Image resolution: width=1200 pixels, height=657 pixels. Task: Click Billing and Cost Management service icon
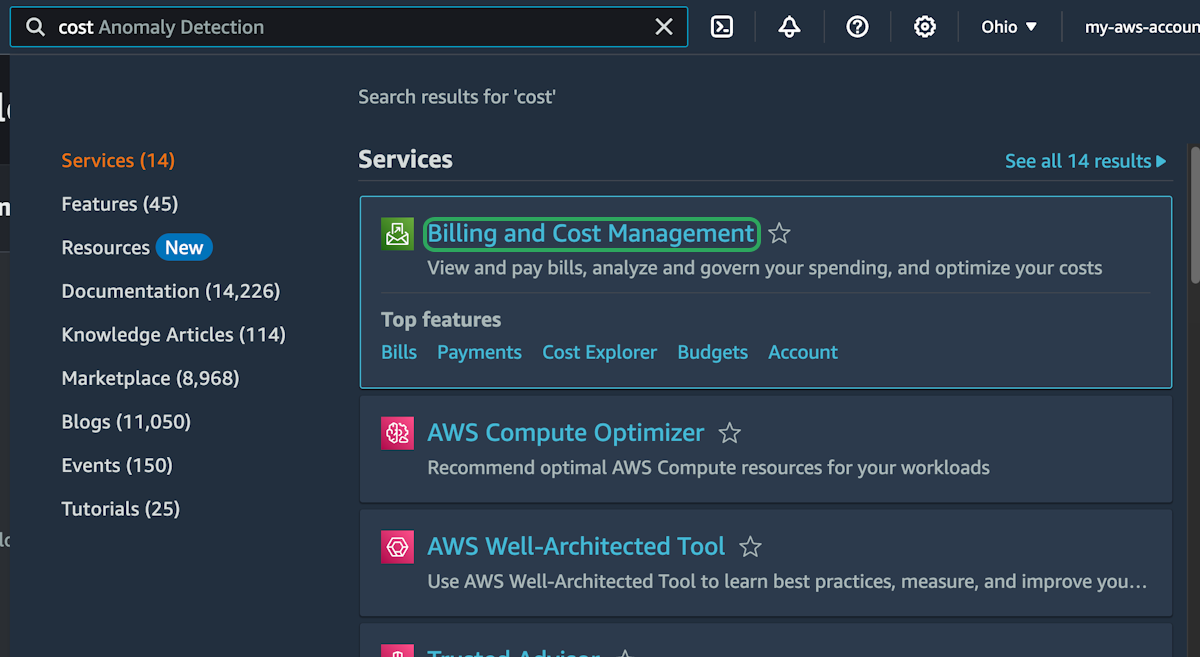(397, 234)
